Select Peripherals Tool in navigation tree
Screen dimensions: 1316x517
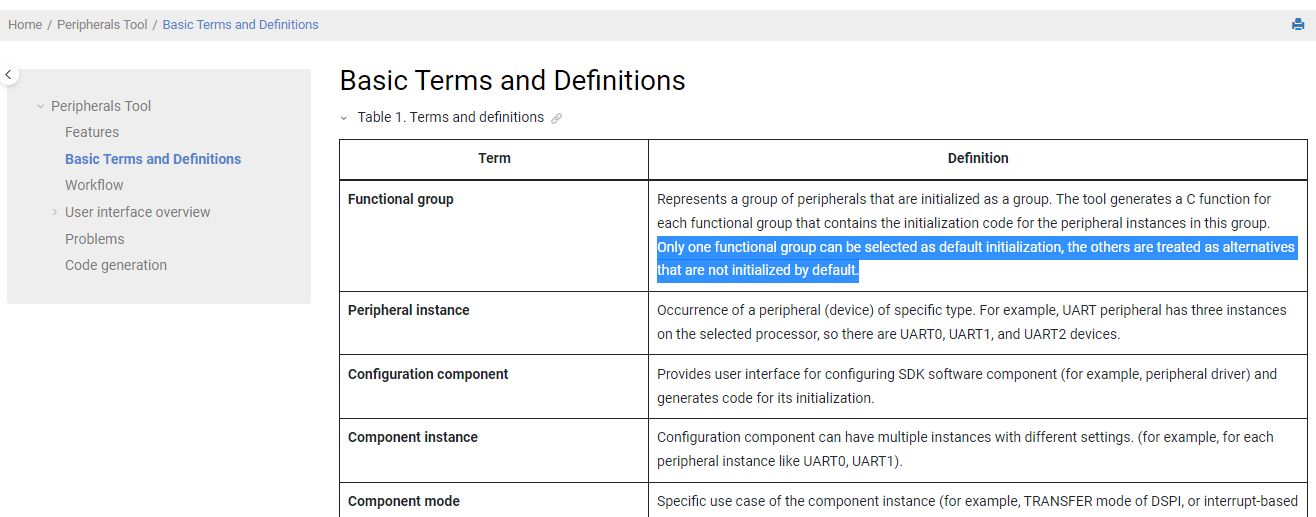(x=101, y=106)
